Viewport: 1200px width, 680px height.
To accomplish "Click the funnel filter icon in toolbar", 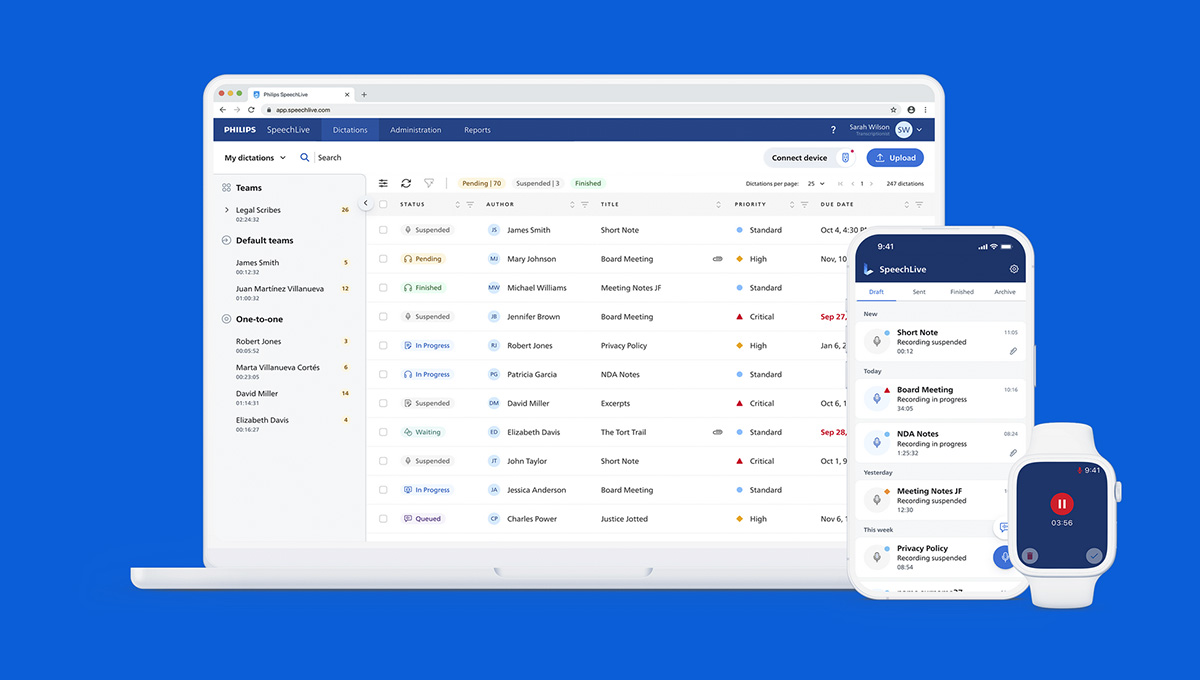I will [x=429, y=183].
